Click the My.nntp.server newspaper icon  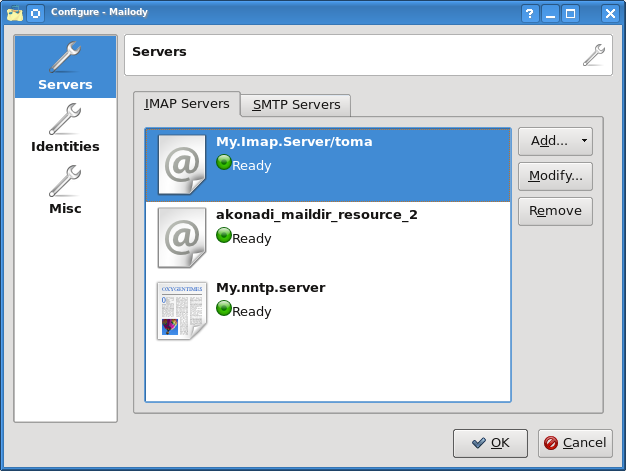click(182, 310)
